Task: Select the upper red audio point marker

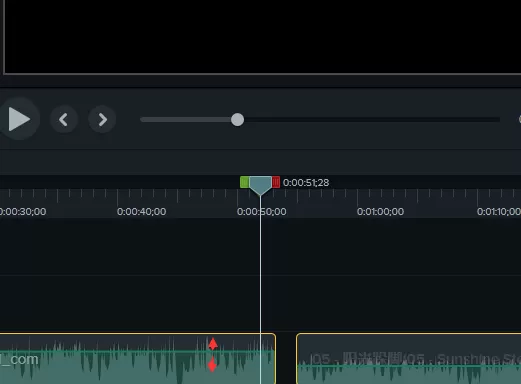Action: [x=213, y=344]
